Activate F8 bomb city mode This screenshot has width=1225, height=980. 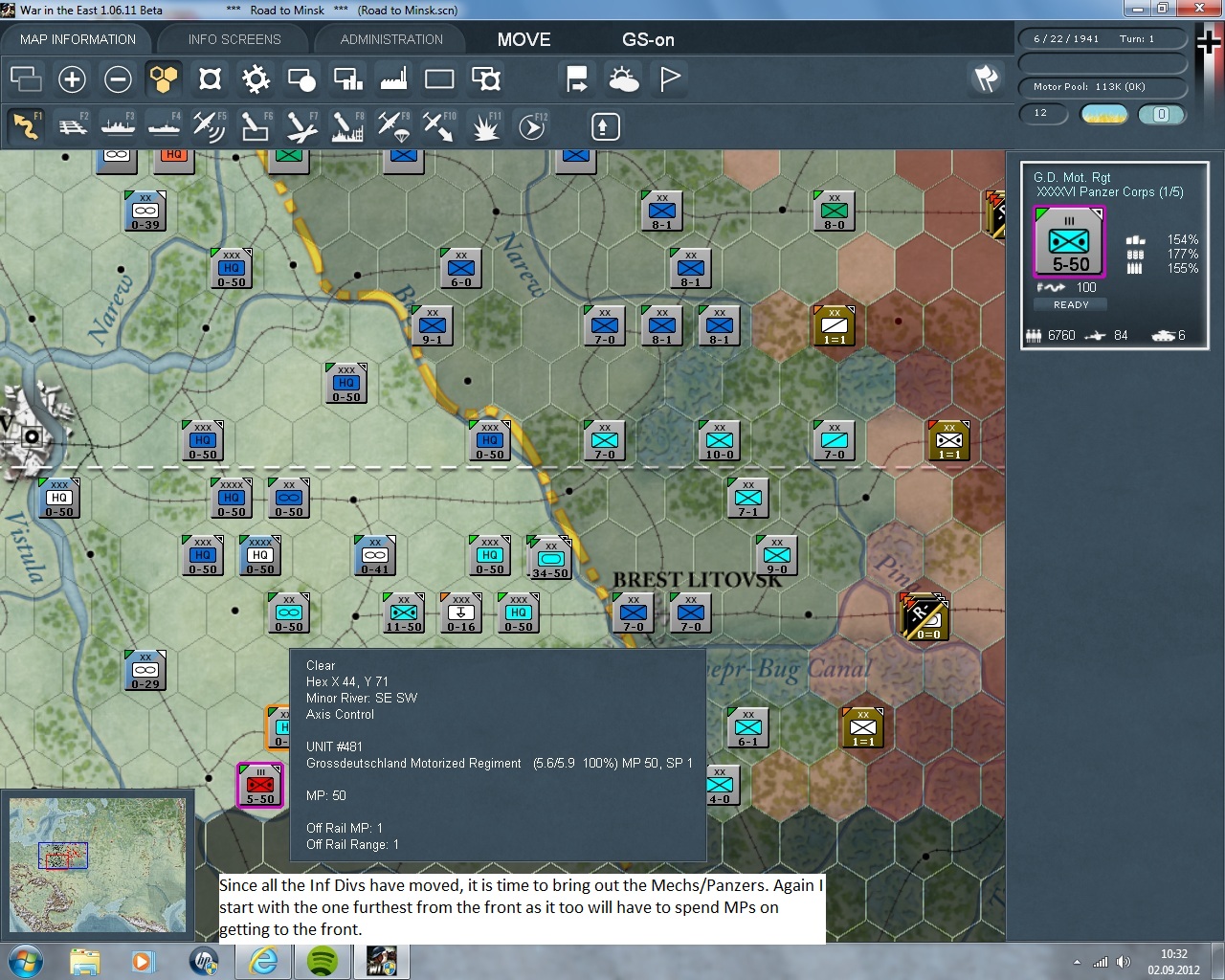point(347,125)
